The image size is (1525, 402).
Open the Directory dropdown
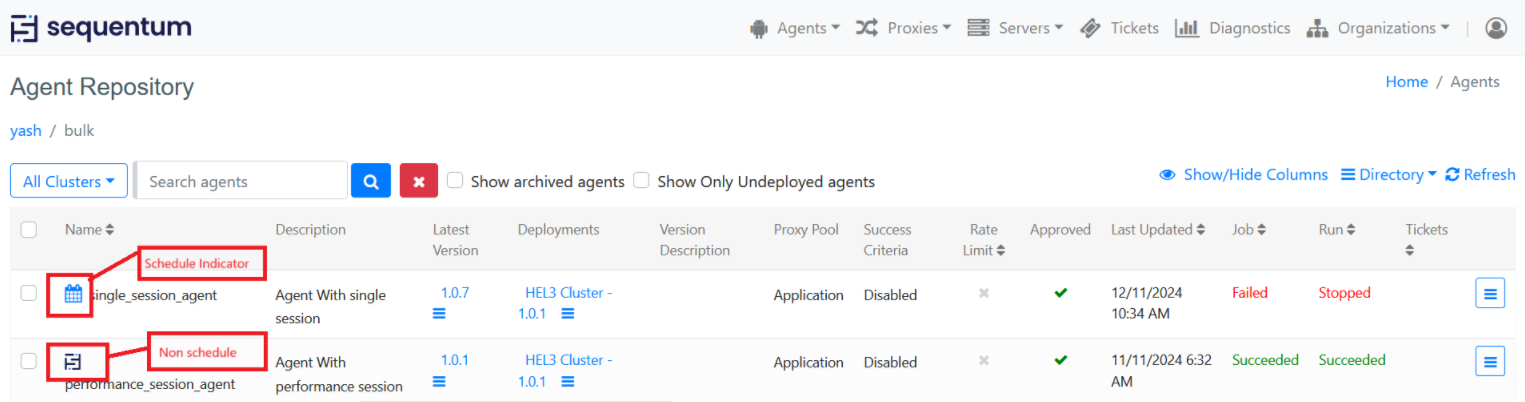[x=1388, y=174]
